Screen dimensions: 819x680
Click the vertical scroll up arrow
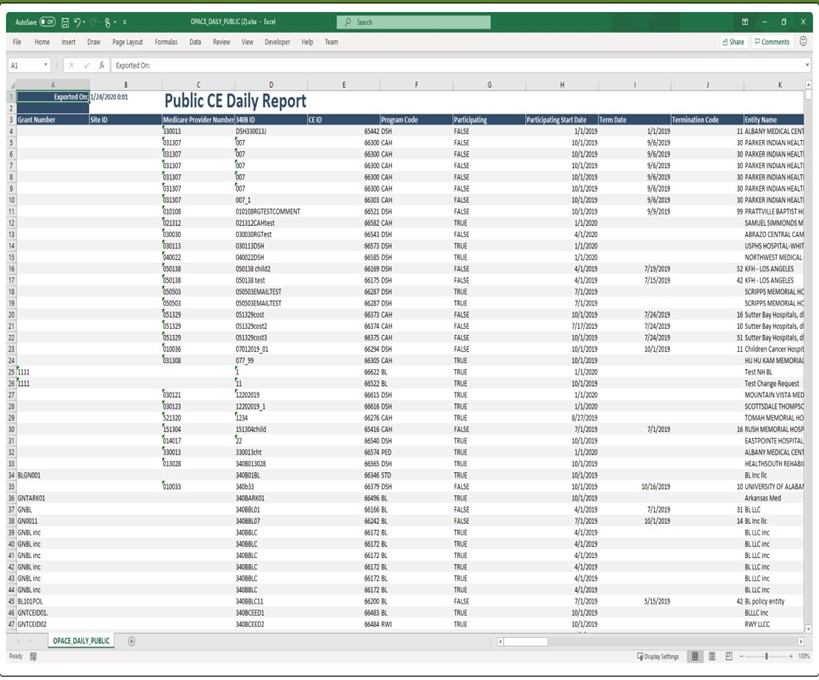809,84
